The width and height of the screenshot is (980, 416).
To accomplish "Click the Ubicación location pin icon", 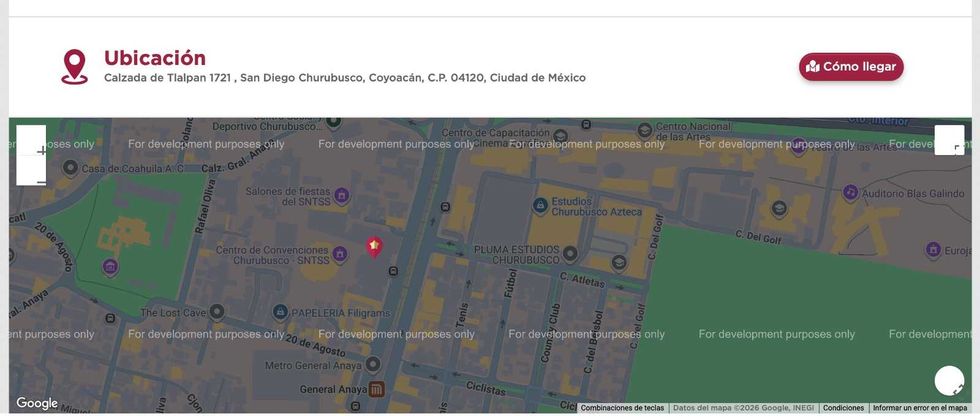I will point(74,67).
